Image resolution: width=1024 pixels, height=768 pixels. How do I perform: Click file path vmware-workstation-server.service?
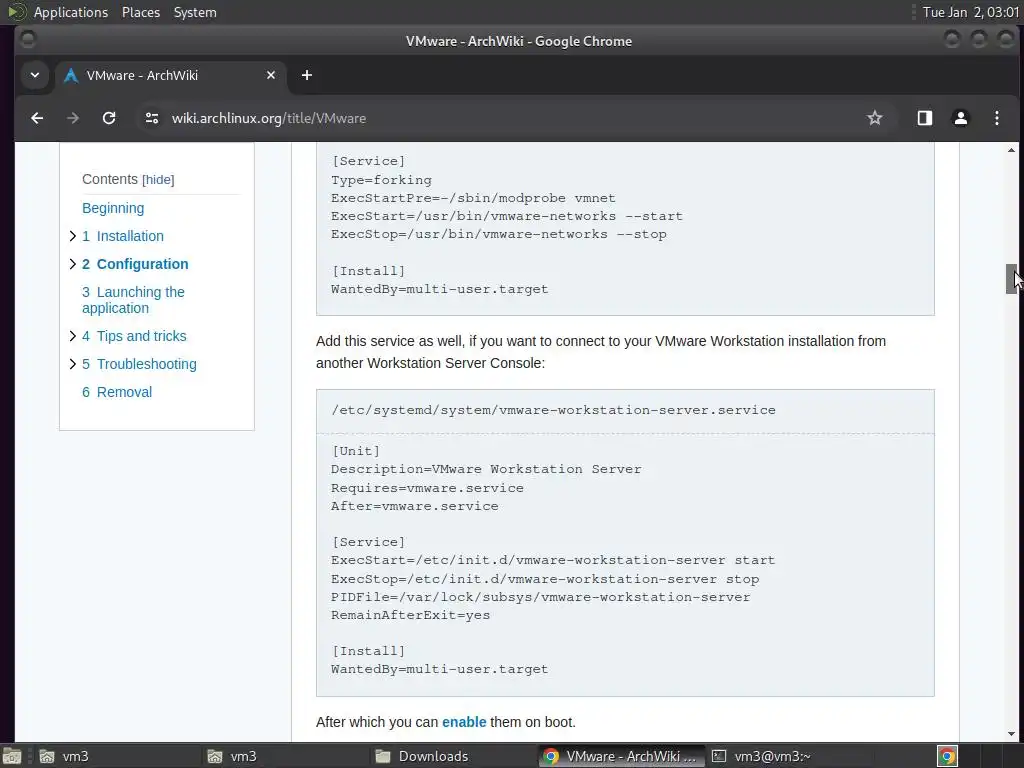click(x=553, y=410)
